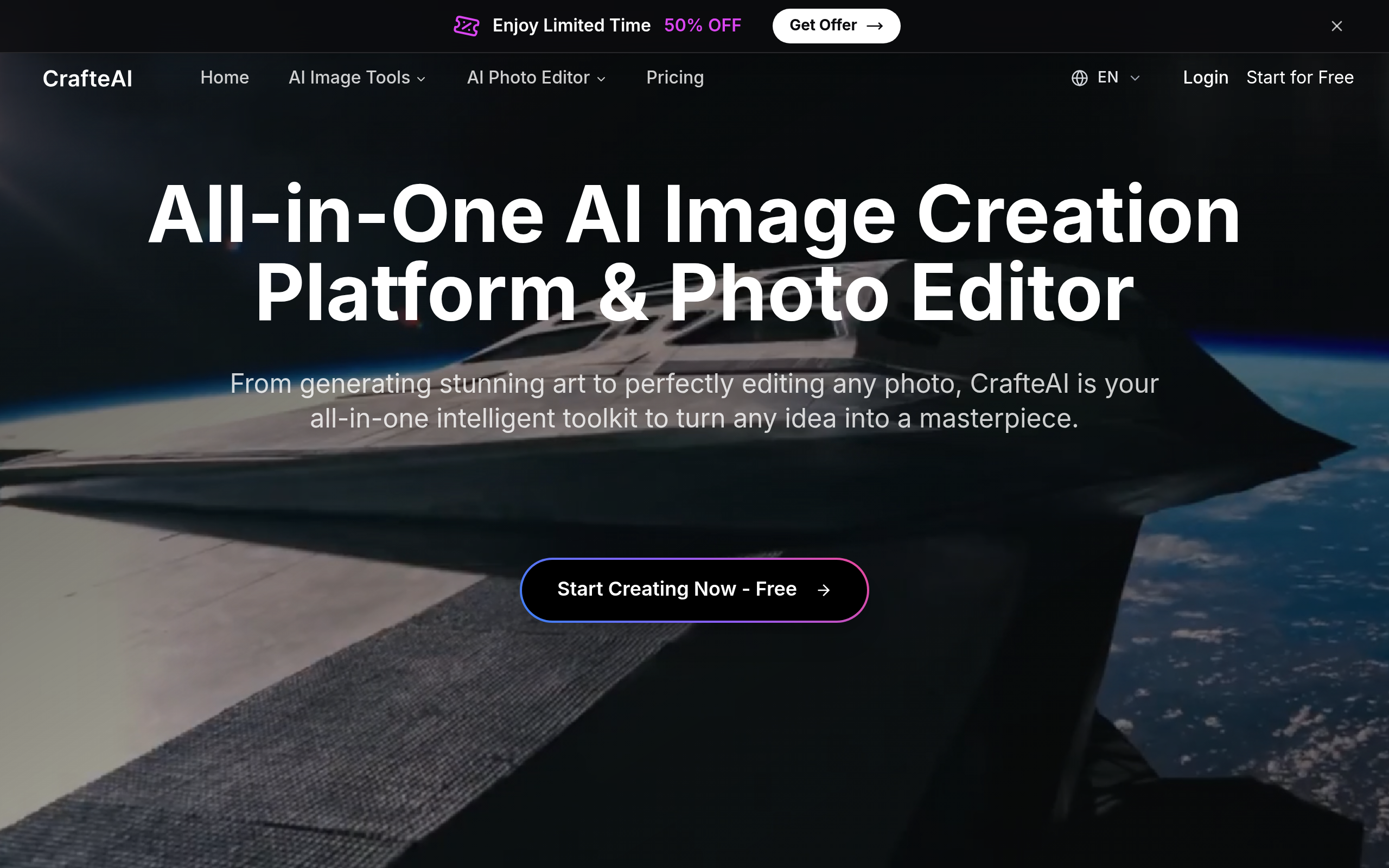Expand the AI Photo Editor chevron
The image size is (1389, 868).
pos(601,79)
